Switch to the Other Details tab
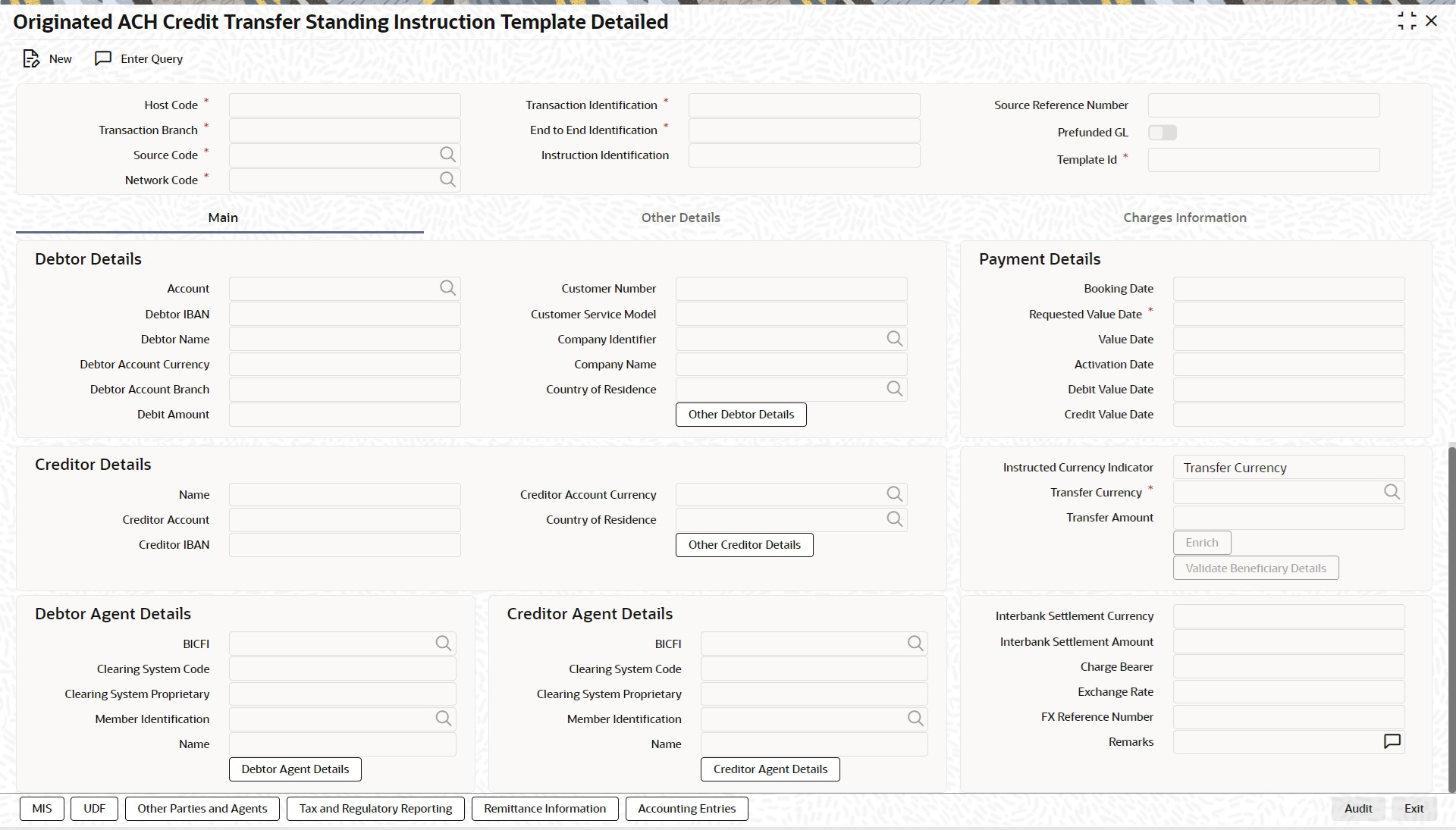The image size is (1456, 830). click(x=680, y=218)
